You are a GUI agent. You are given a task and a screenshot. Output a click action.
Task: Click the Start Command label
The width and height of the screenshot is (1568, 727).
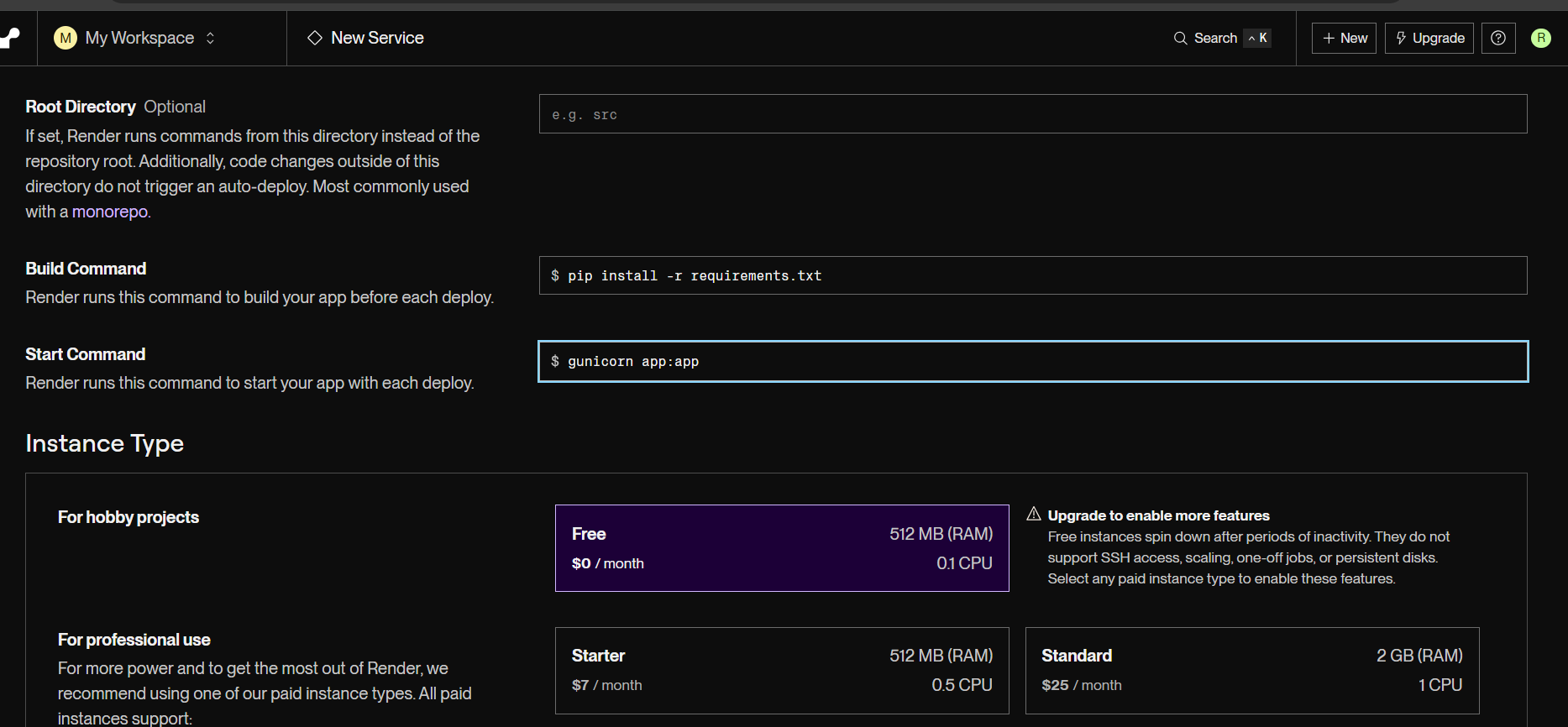coord(85,354)
